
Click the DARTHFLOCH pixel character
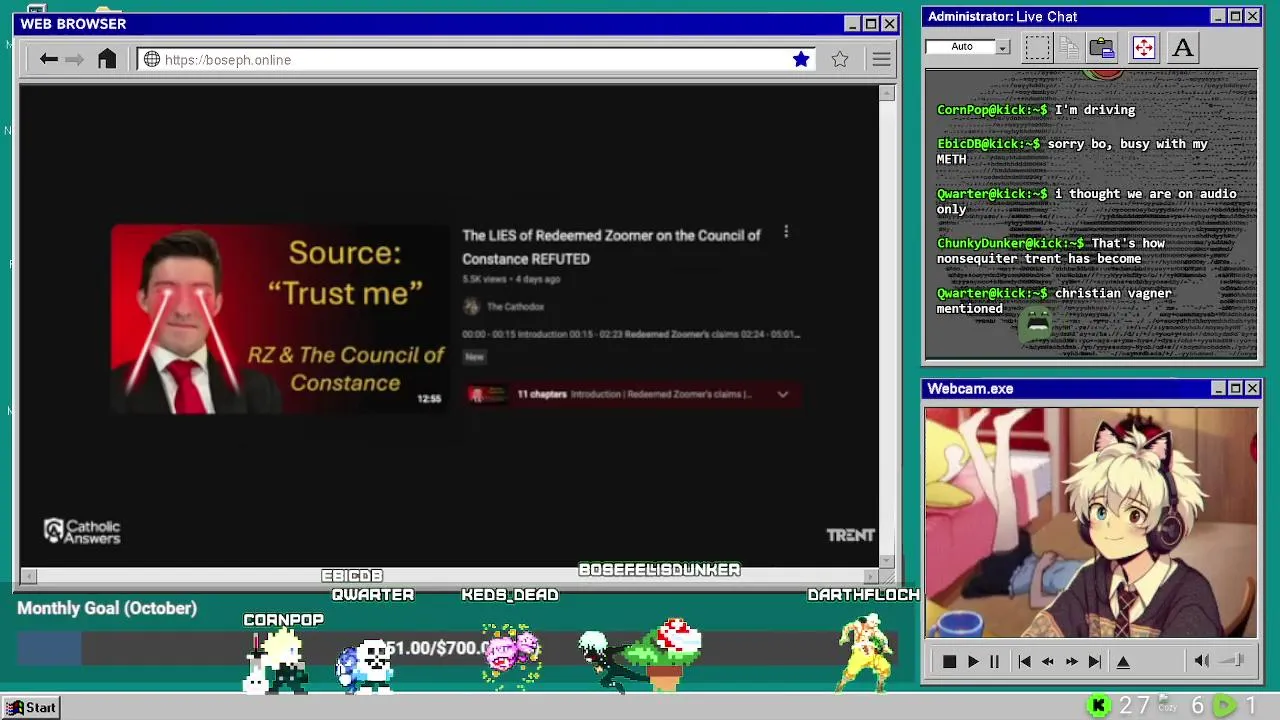click(x=864, y=652)
